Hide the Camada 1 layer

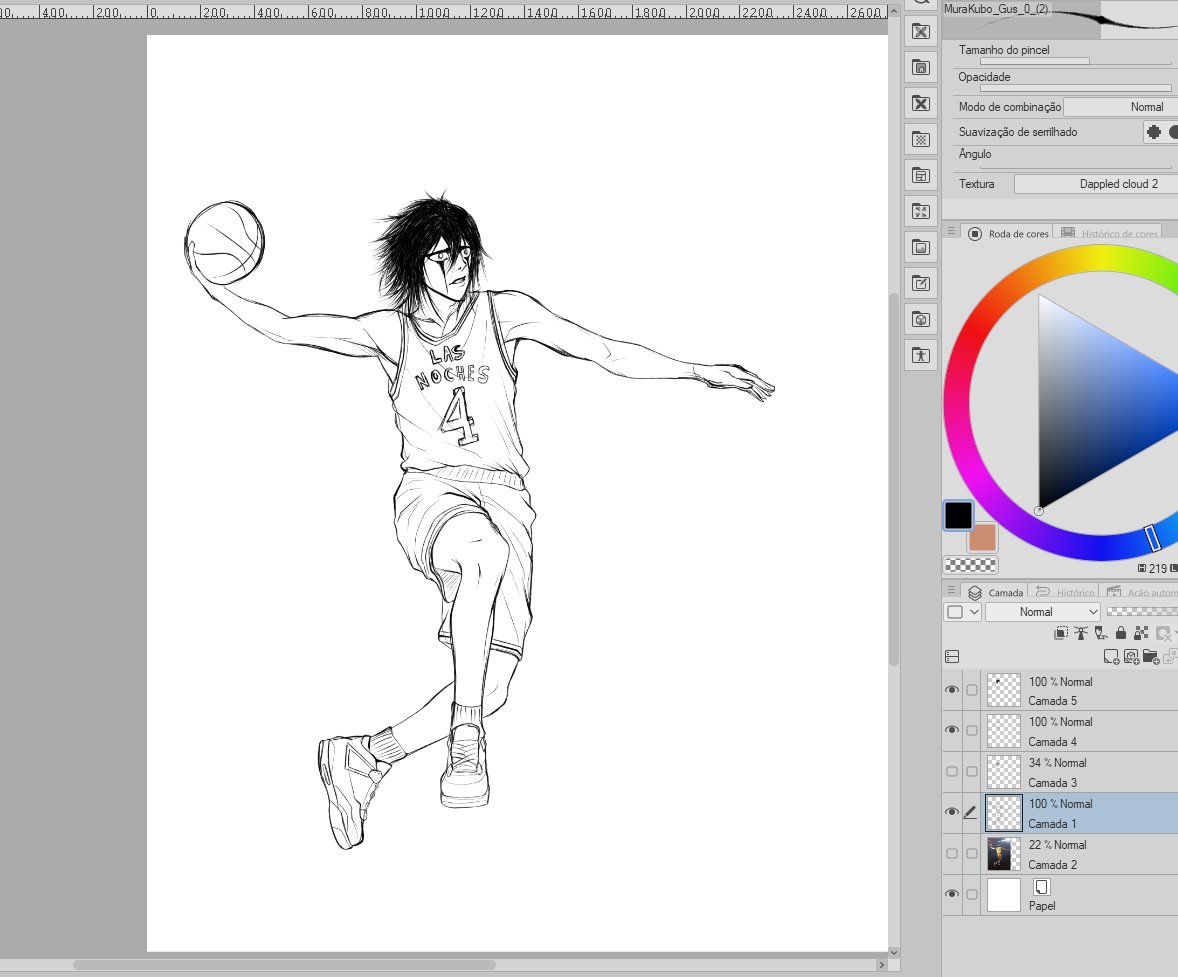[x=952, y=812]
